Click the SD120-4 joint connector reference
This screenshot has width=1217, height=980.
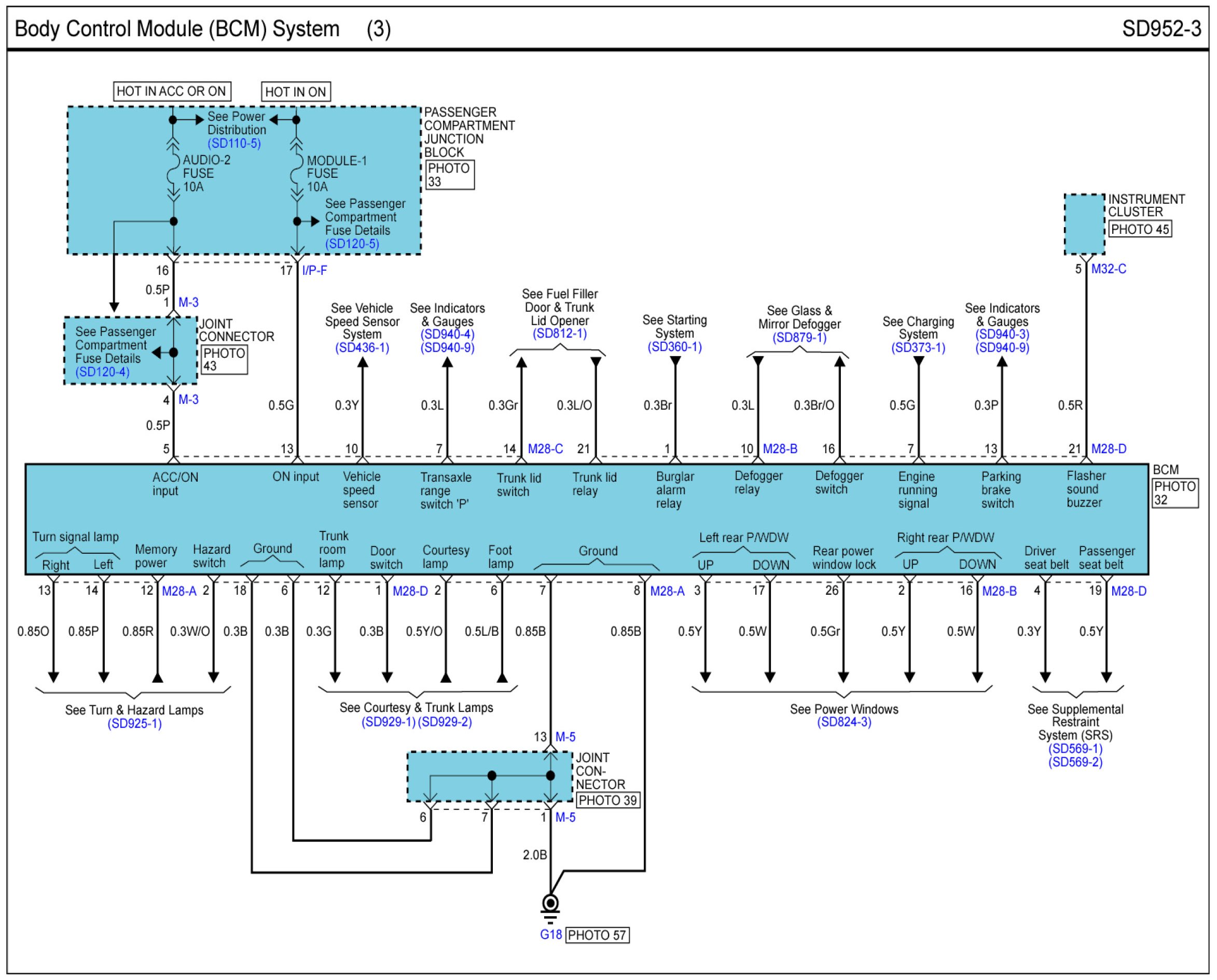click(102, 372)
